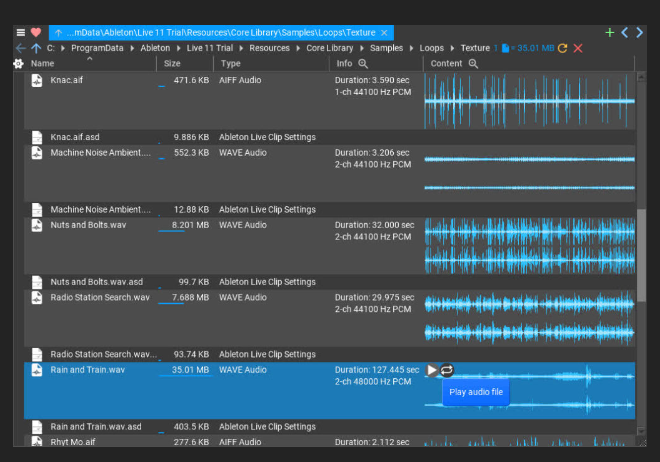Refresh the folder listing
This screenshot has width=660, height=462.
tap(562, 48)
